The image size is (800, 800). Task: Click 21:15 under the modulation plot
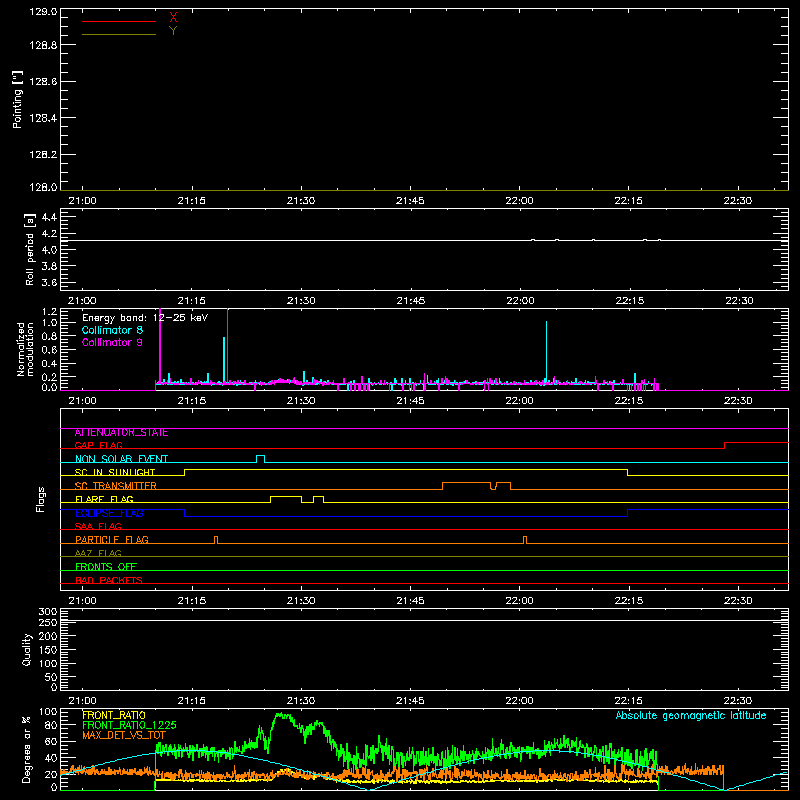(192, 401)
